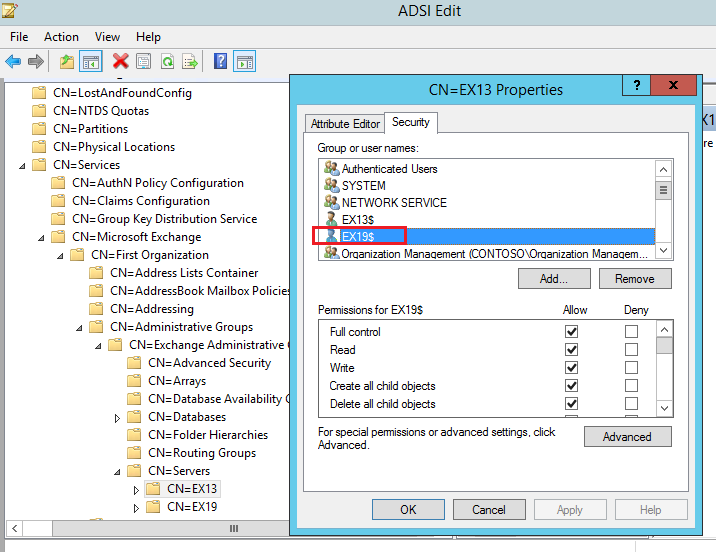This screenshot has width=716, height=552.
Task: Open the View menu
Action: click(x=107, y=37)
